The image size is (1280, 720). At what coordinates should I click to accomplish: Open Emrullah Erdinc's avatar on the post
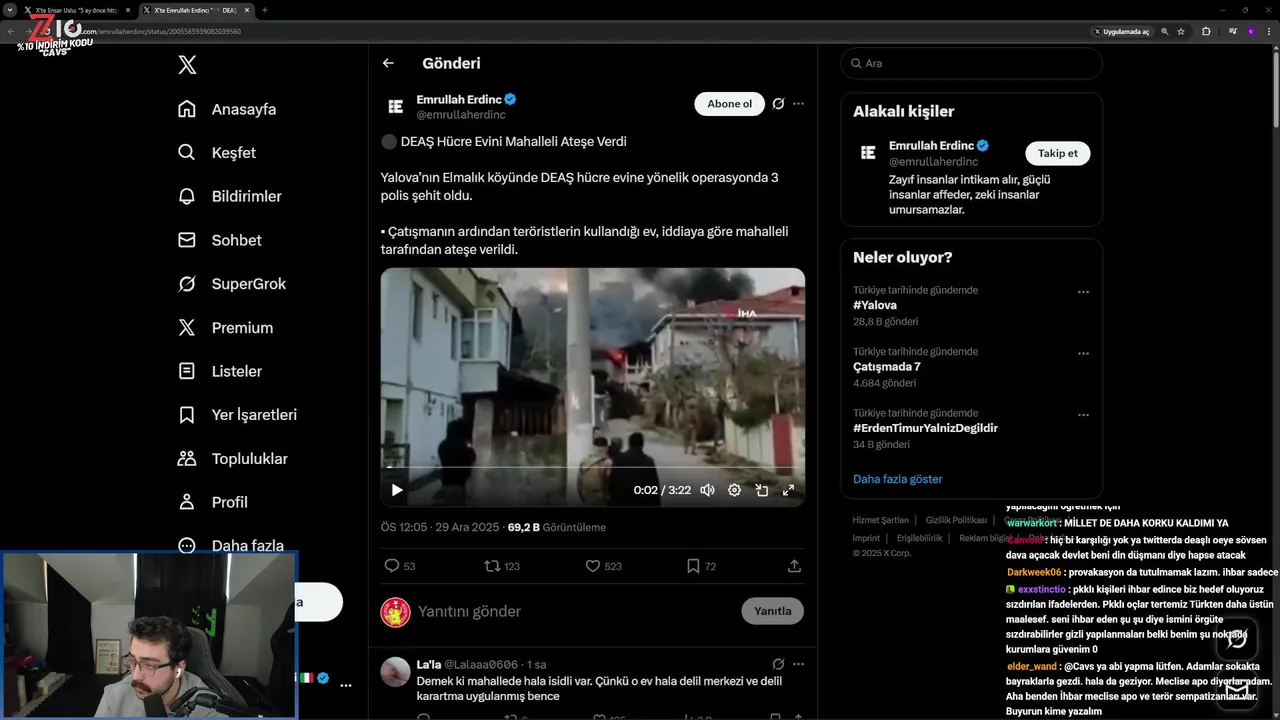(x=395, y=106)
